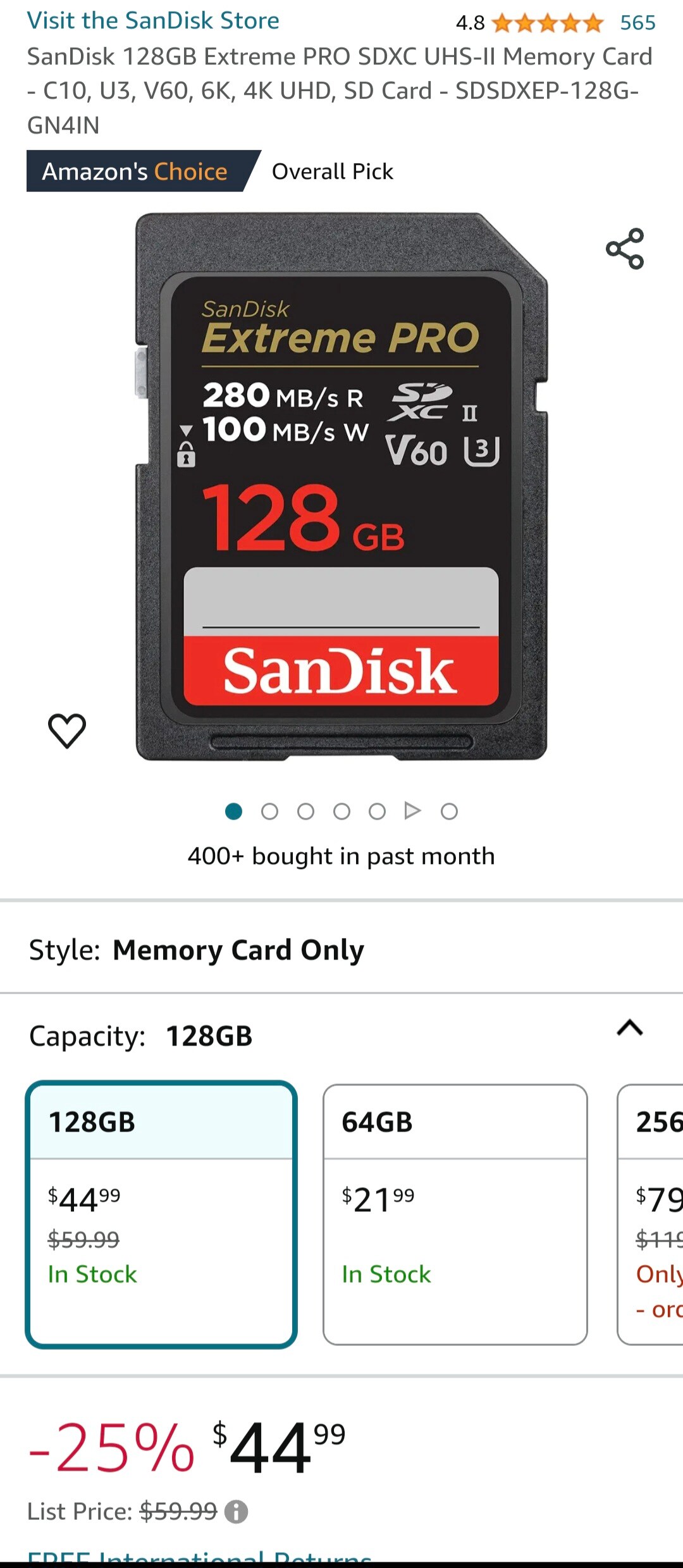Jump to second product image dot
Viewport: 683px width, 1568px height.
[270, 811]
